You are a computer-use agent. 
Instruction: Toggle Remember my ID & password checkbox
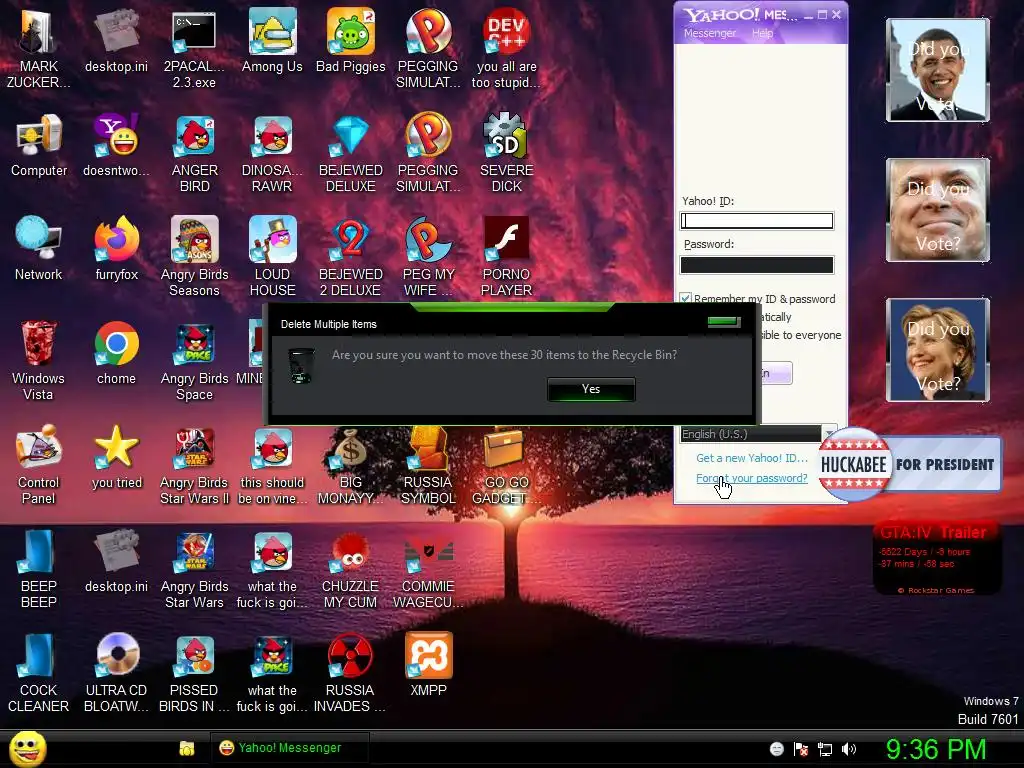[x=686, y=298]
